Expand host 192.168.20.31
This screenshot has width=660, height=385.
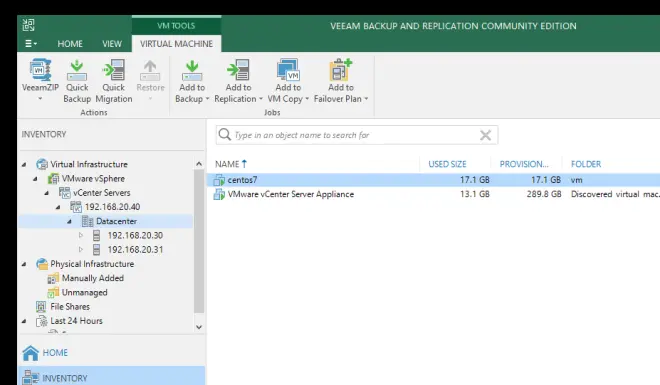tap(81, 250)
